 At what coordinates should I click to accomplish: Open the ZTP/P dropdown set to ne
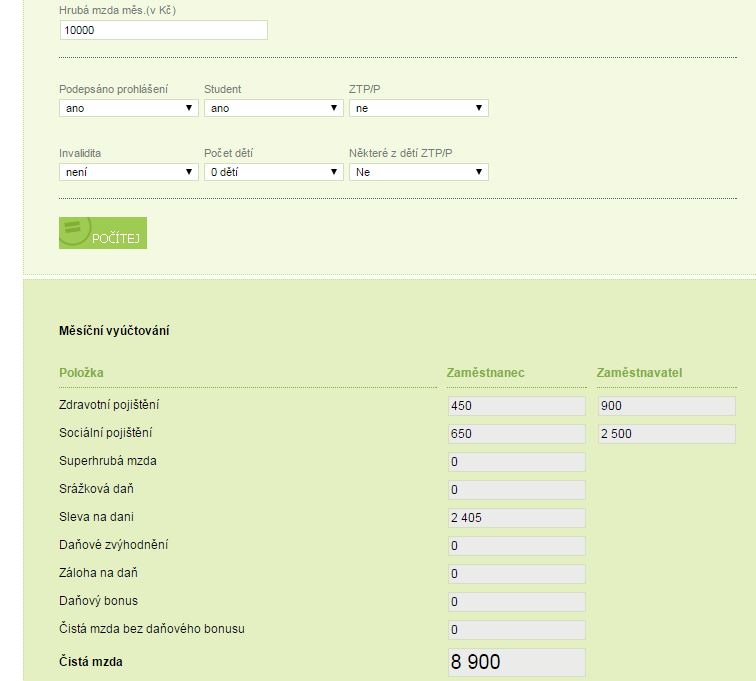pos(418,108)
